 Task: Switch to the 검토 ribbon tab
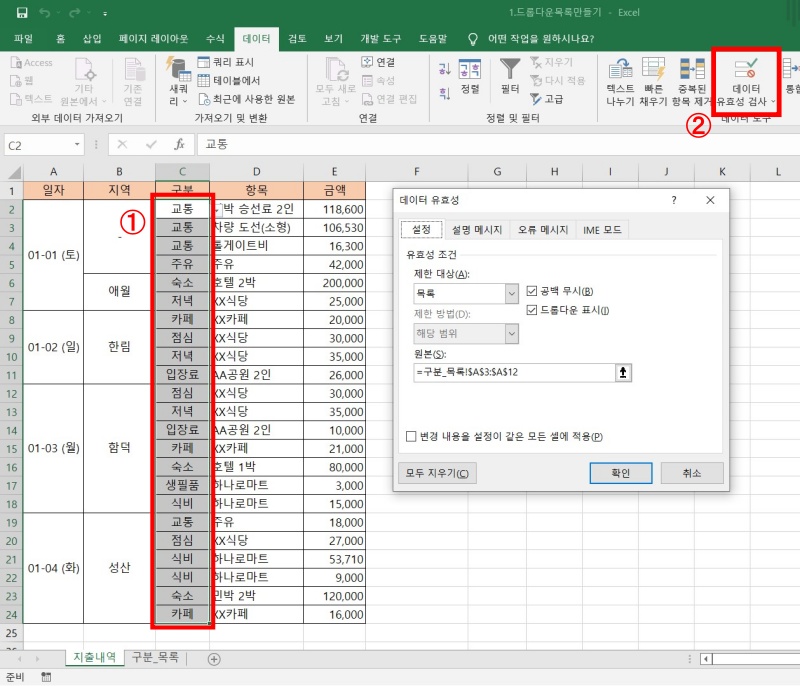[x=295, y=39]
